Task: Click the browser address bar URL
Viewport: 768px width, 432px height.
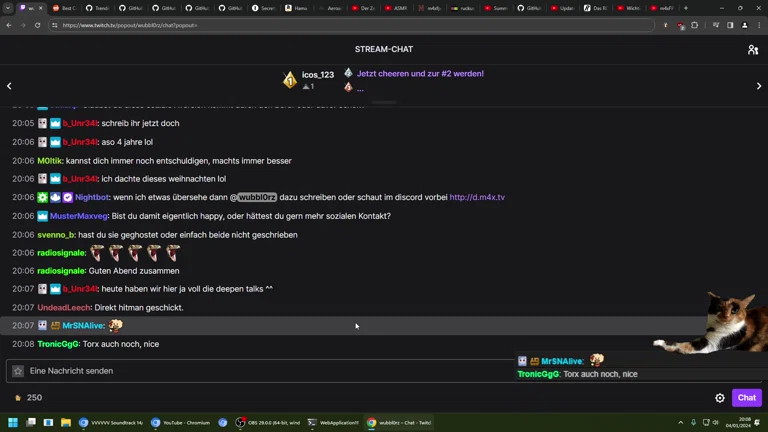Action: click(130, 25)
